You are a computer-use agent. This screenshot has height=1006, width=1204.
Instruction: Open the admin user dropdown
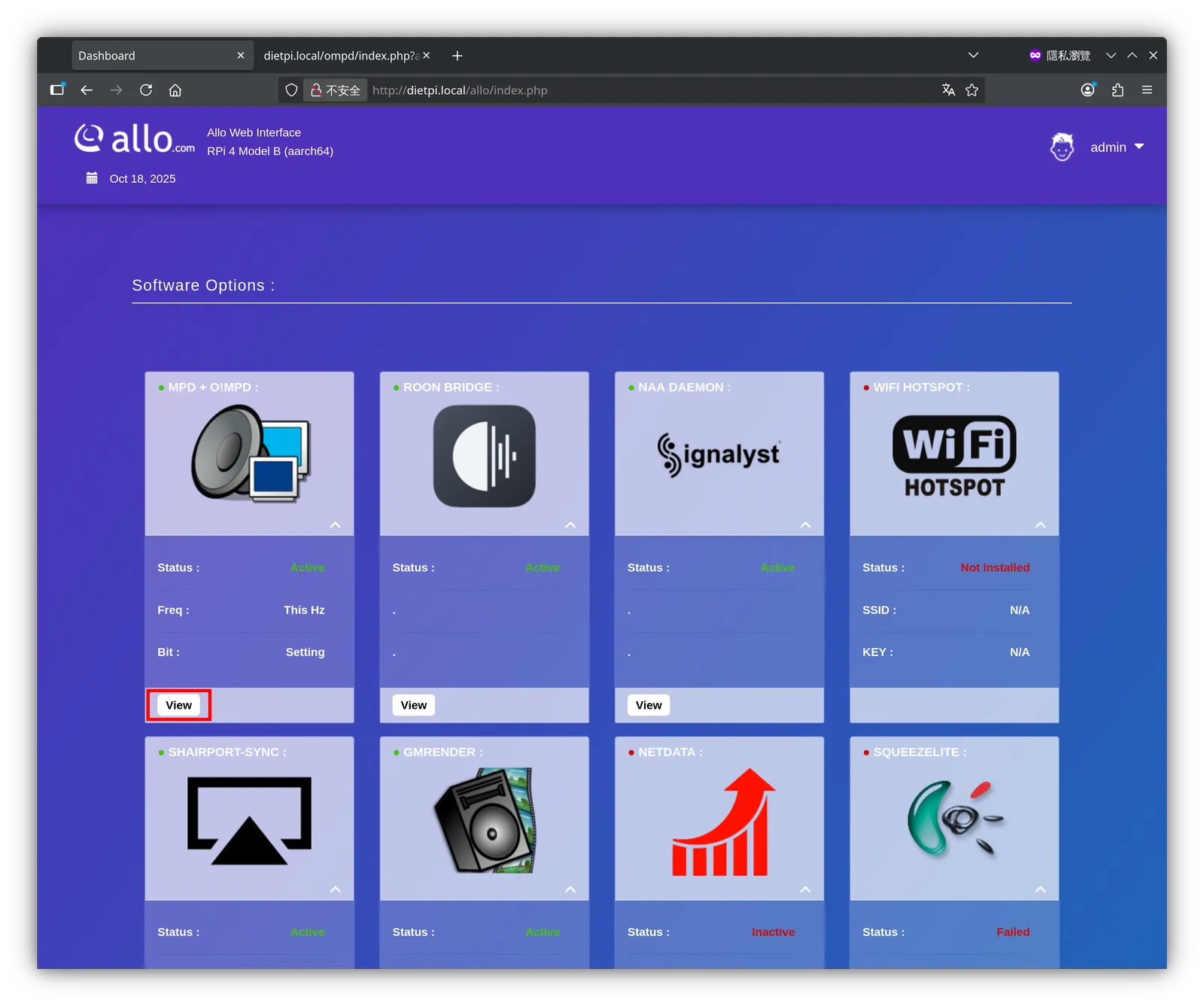point(1117,147)
